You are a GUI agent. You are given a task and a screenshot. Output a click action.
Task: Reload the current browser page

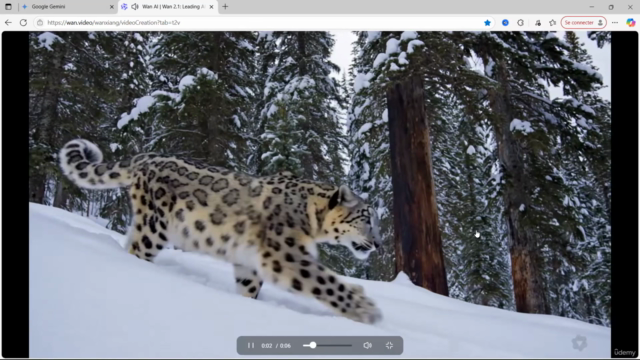coord(23,22)
